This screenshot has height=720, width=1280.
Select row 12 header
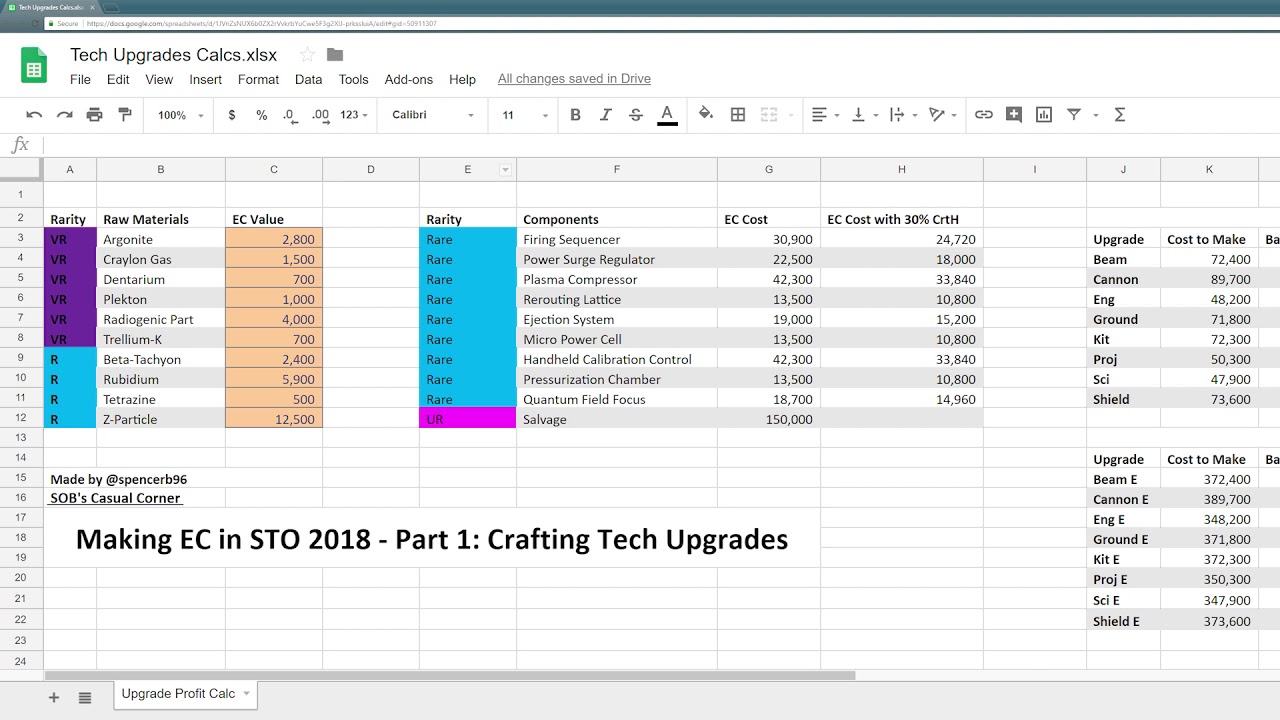(21, 419)
